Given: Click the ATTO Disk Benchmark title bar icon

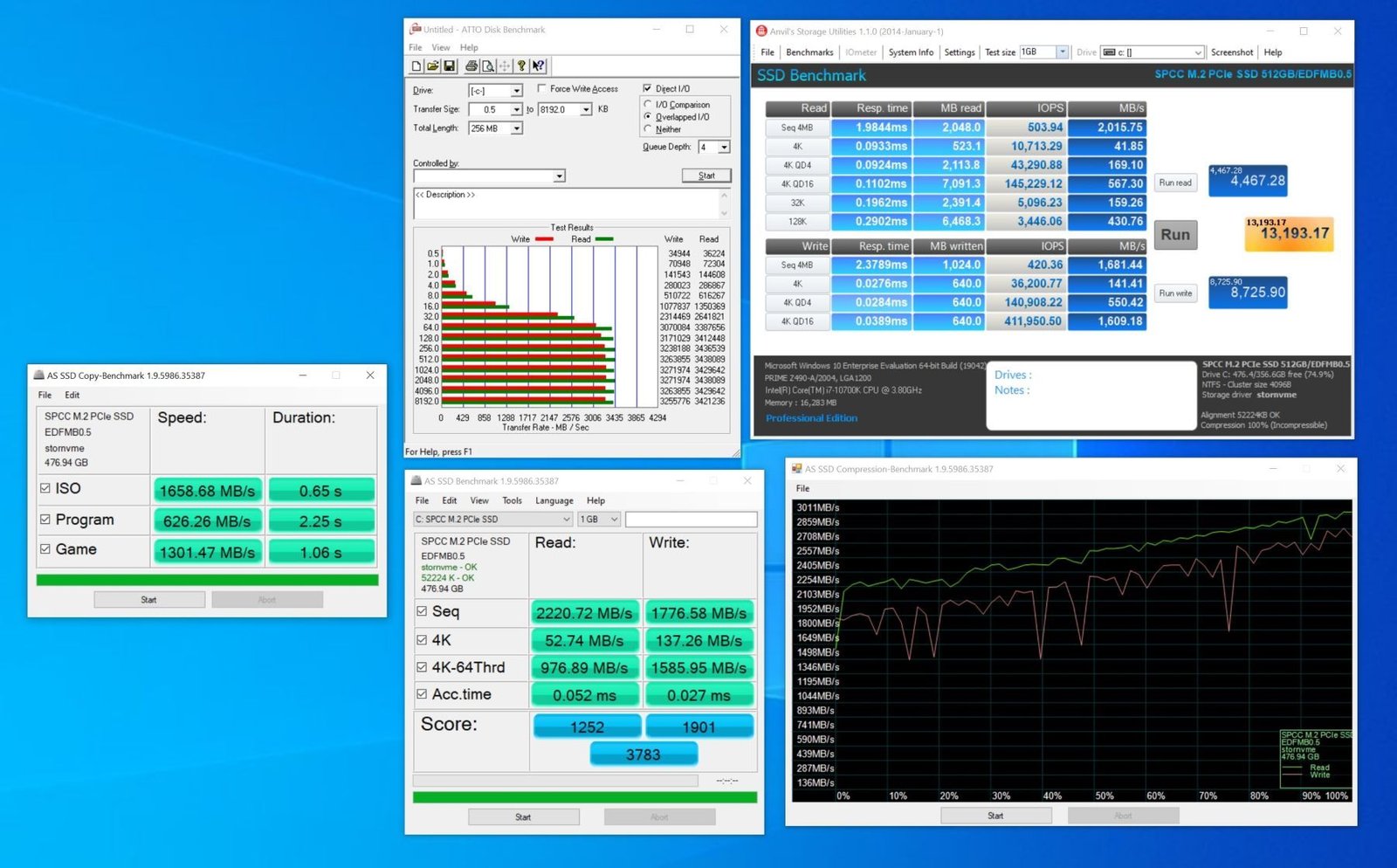Looking at the screenshot, I should [416, 29].
